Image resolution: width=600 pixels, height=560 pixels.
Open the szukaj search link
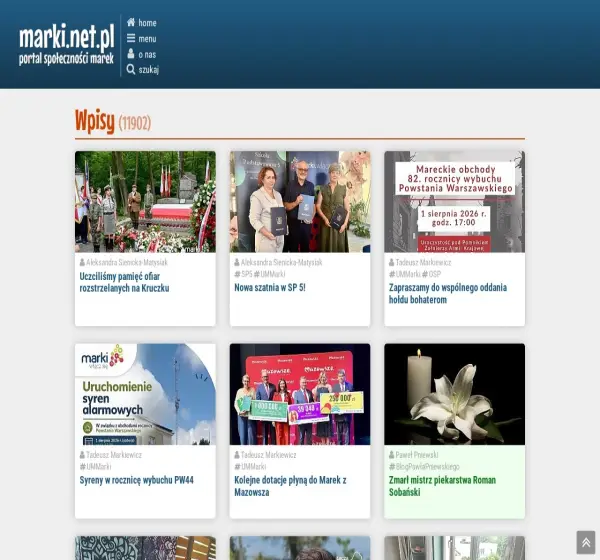149,70
